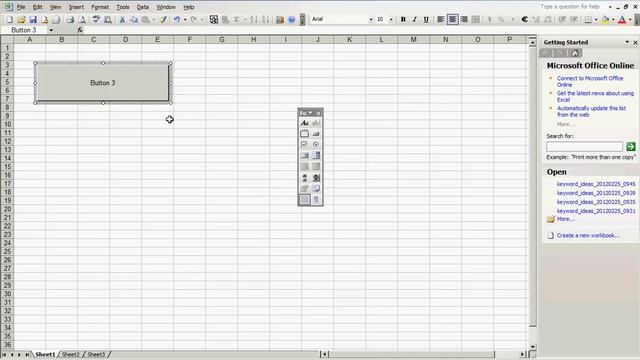The width and height of the screenshot is (640, 360).
Task: Select the Check Box tool in Forms toolbar
Action: click(304, 144)
